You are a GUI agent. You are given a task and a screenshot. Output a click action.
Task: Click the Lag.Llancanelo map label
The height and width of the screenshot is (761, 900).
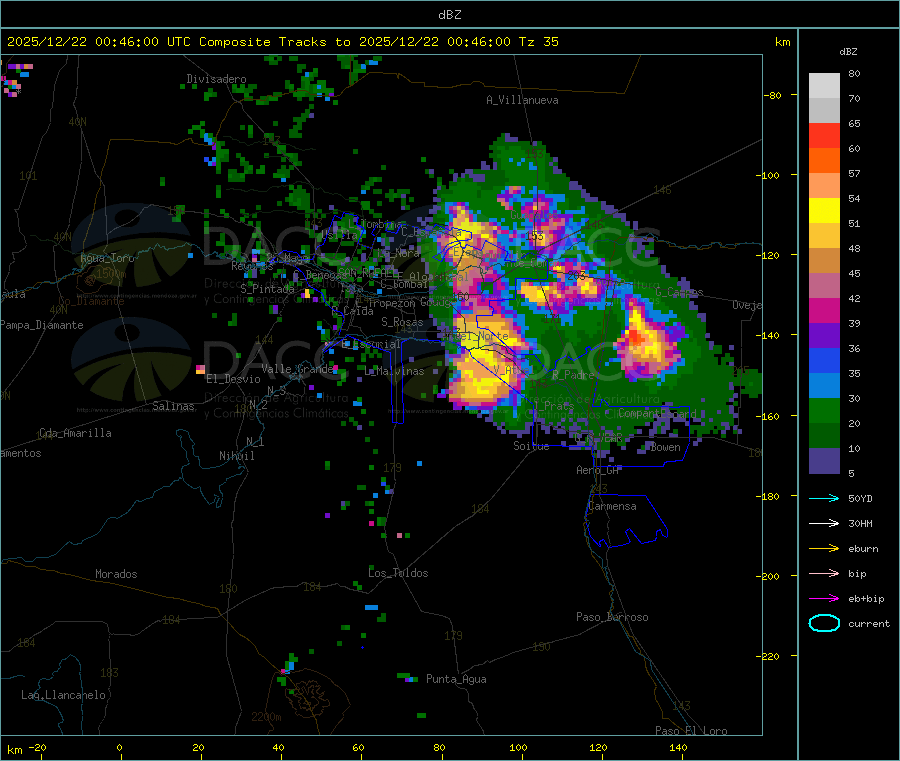point(64,695)
